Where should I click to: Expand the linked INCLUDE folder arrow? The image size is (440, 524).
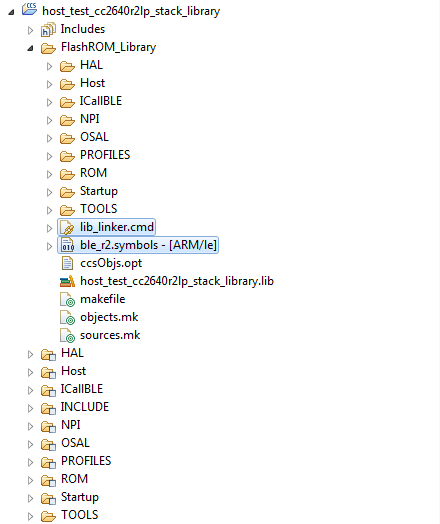(30, 408)
